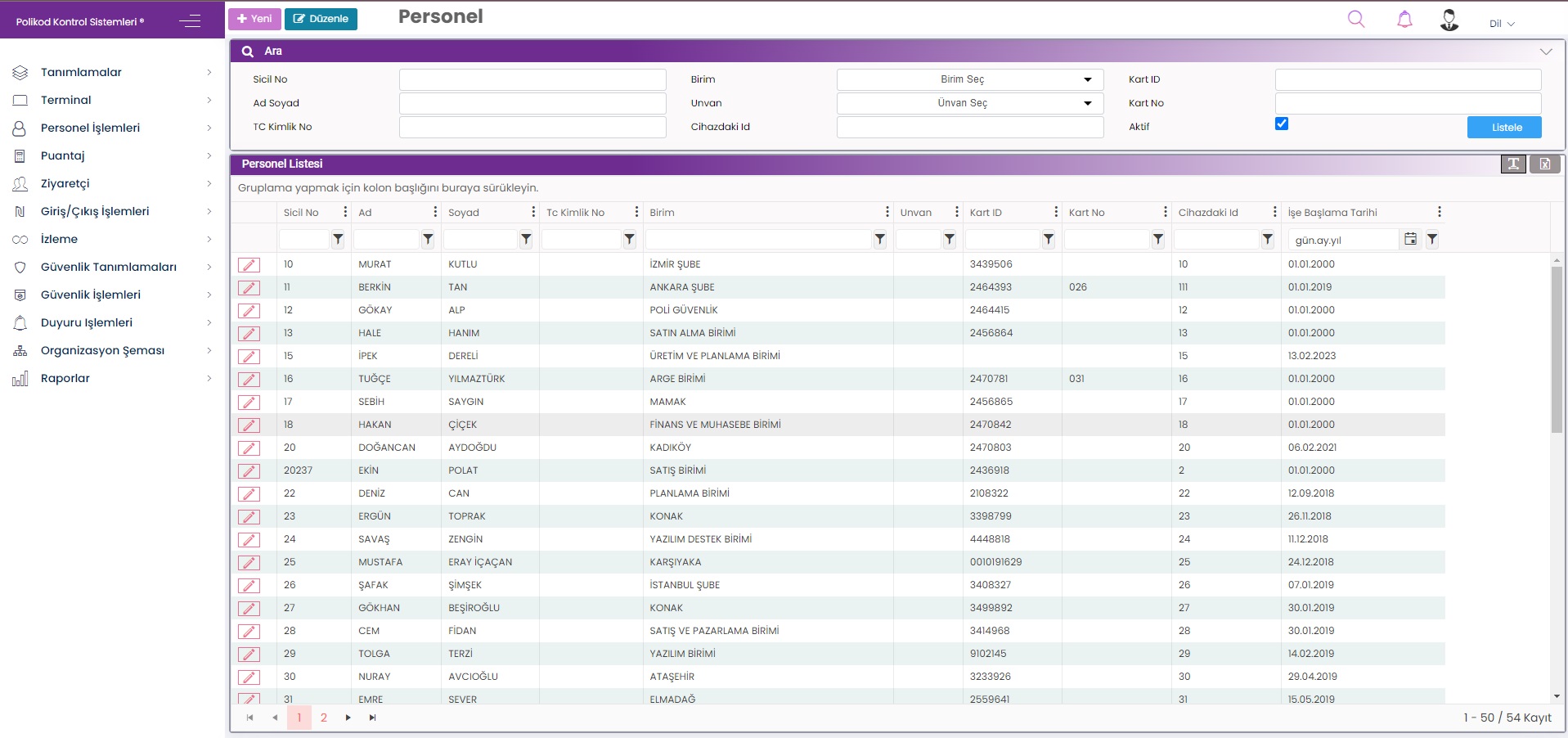Click the gün.ay.yıl date filter field
The width and height of the screenshot is (1568, 738).
click(x=1343, y=240)
